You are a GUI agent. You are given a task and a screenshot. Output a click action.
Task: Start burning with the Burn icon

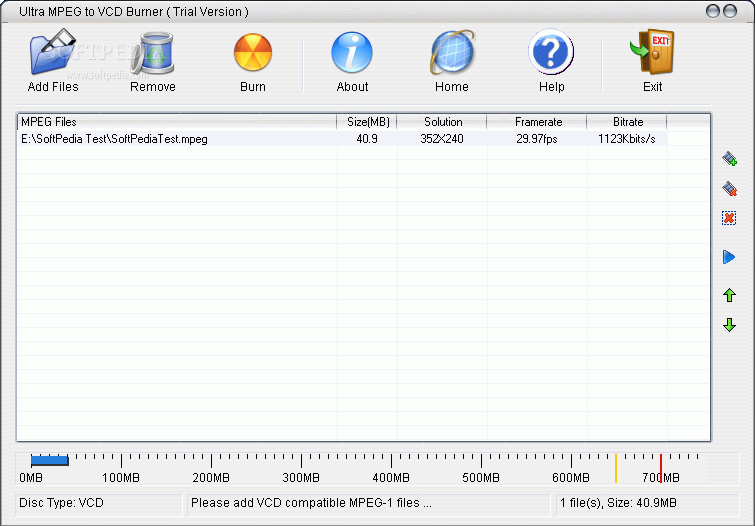click(253, 53)
